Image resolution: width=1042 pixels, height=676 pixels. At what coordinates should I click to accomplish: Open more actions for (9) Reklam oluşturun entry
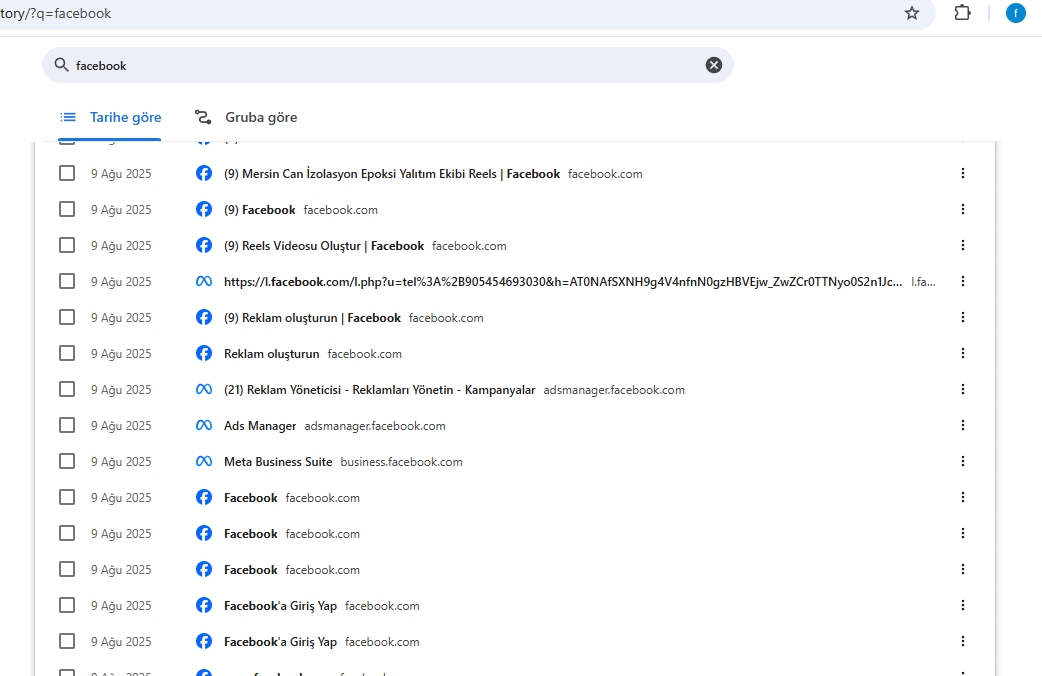(x=962, y=317)
